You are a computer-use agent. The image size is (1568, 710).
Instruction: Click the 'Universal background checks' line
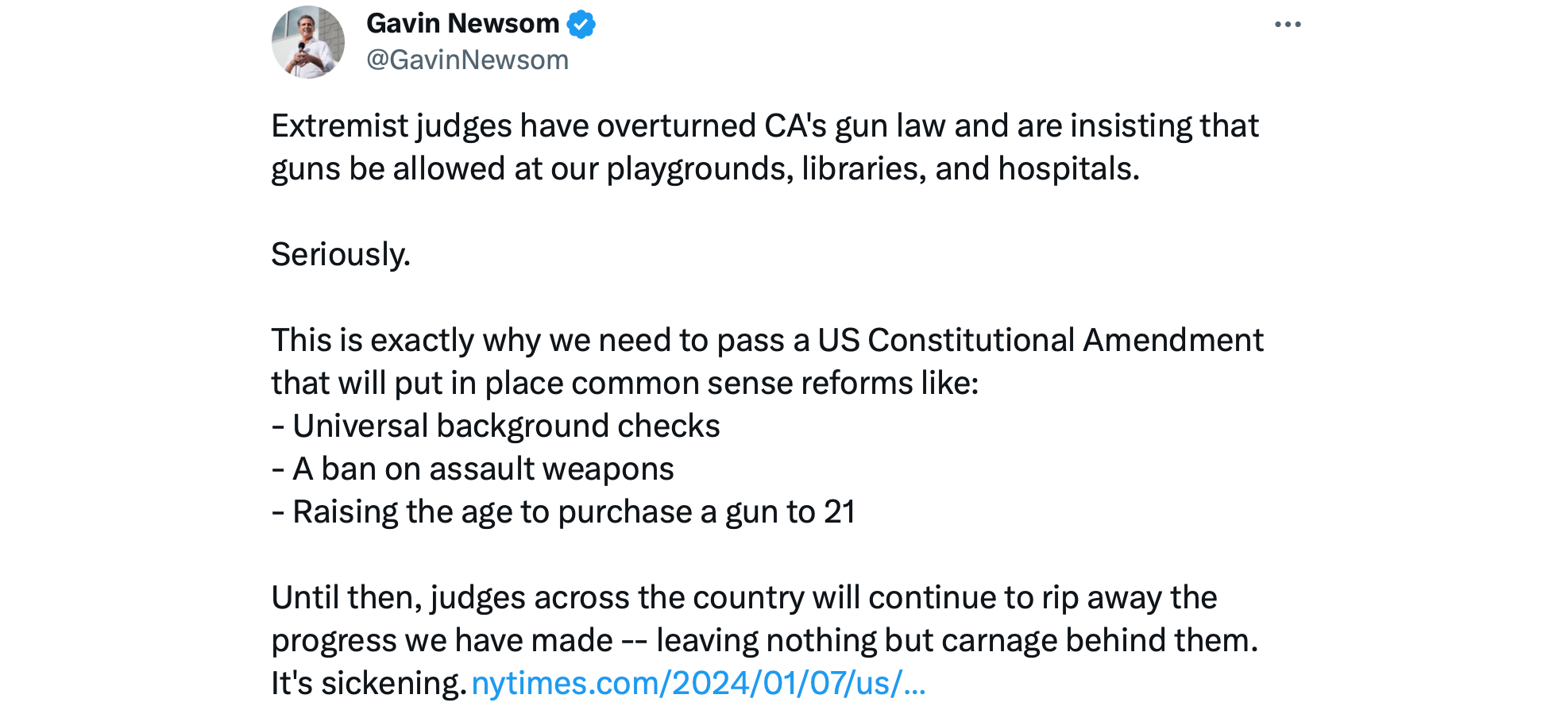pos(505,426)
